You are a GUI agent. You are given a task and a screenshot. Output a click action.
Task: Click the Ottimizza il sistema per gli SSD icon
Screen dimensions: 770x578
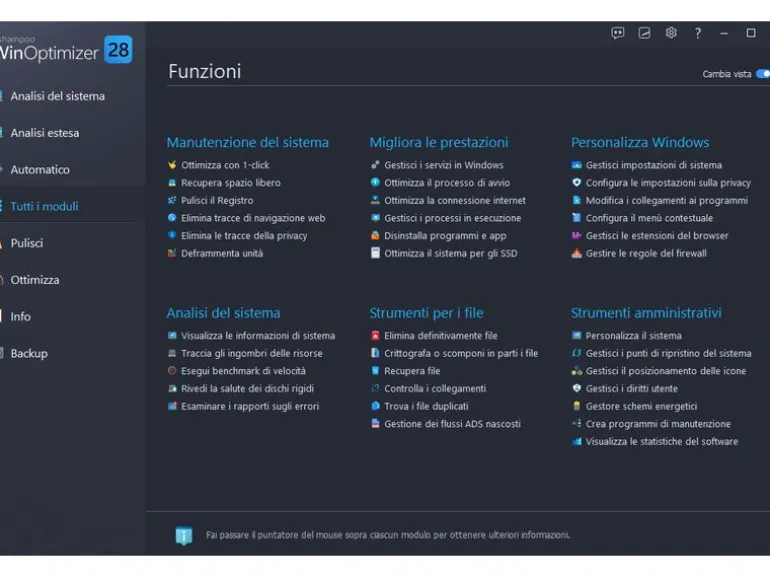coord(375,253)
